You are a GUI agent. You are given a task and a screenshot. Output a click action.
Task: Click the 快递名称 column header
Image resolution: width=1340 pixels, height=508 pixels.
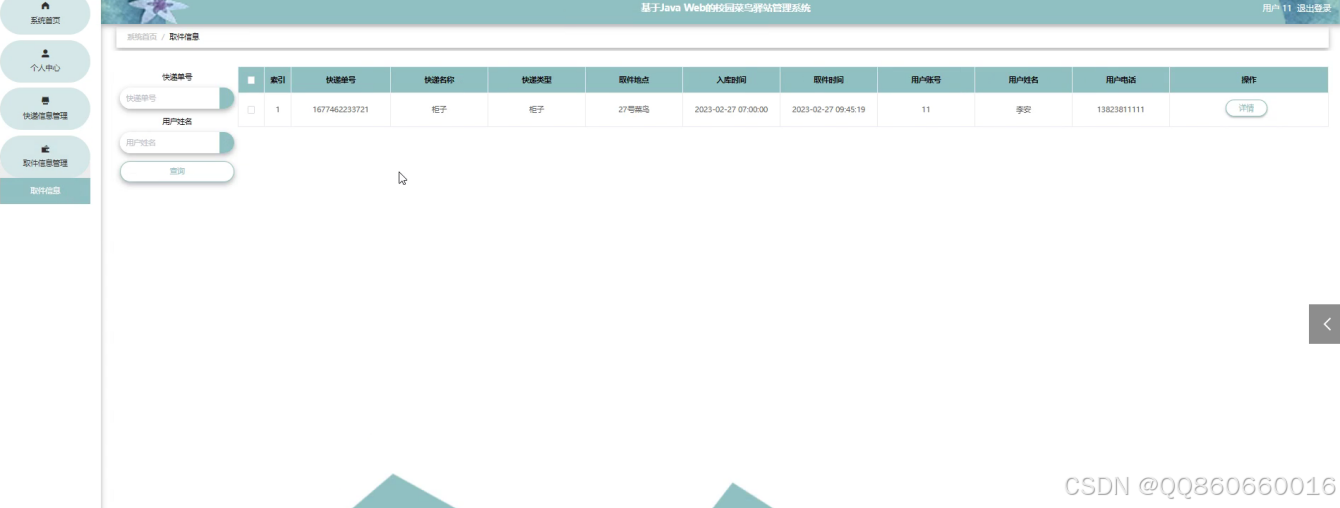(439, 80)
